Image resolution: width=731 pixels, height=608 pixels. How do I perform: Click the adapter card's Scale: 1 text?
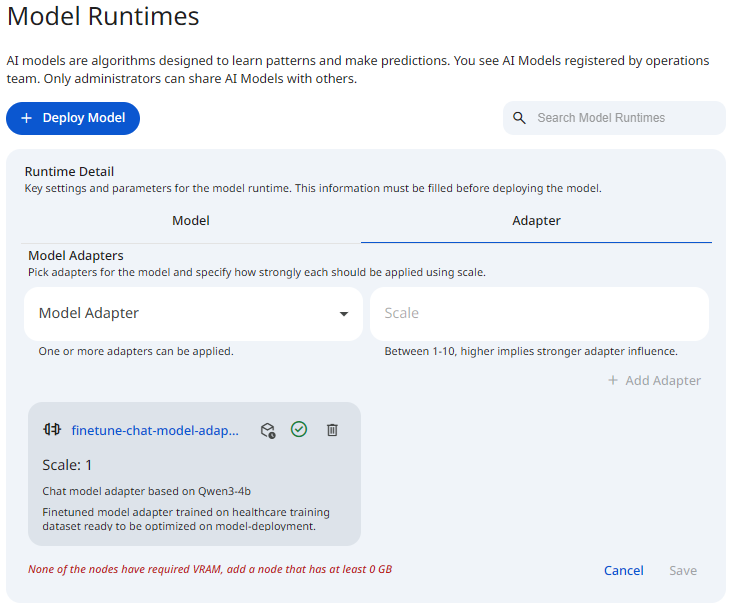pos(67,465)
